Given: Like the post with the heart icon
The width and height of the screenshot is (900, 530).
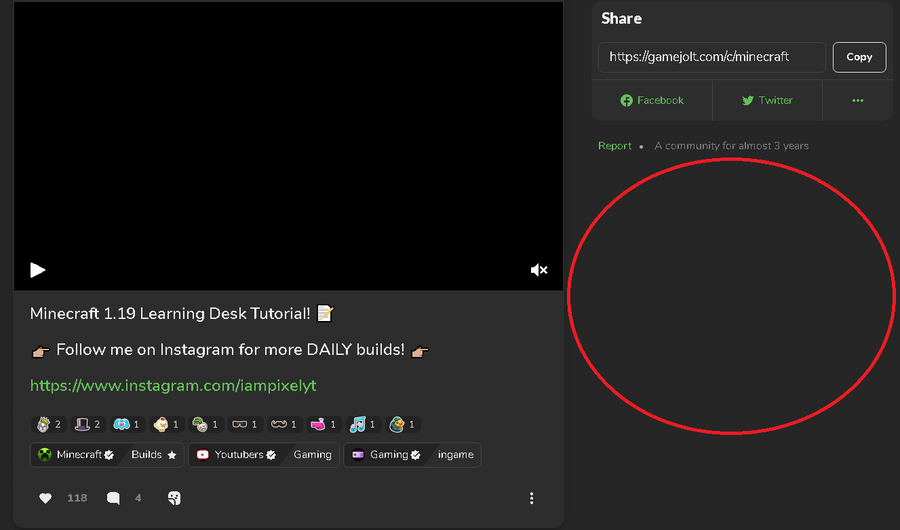Looking at the screenshot, I should tap(45, 498).
